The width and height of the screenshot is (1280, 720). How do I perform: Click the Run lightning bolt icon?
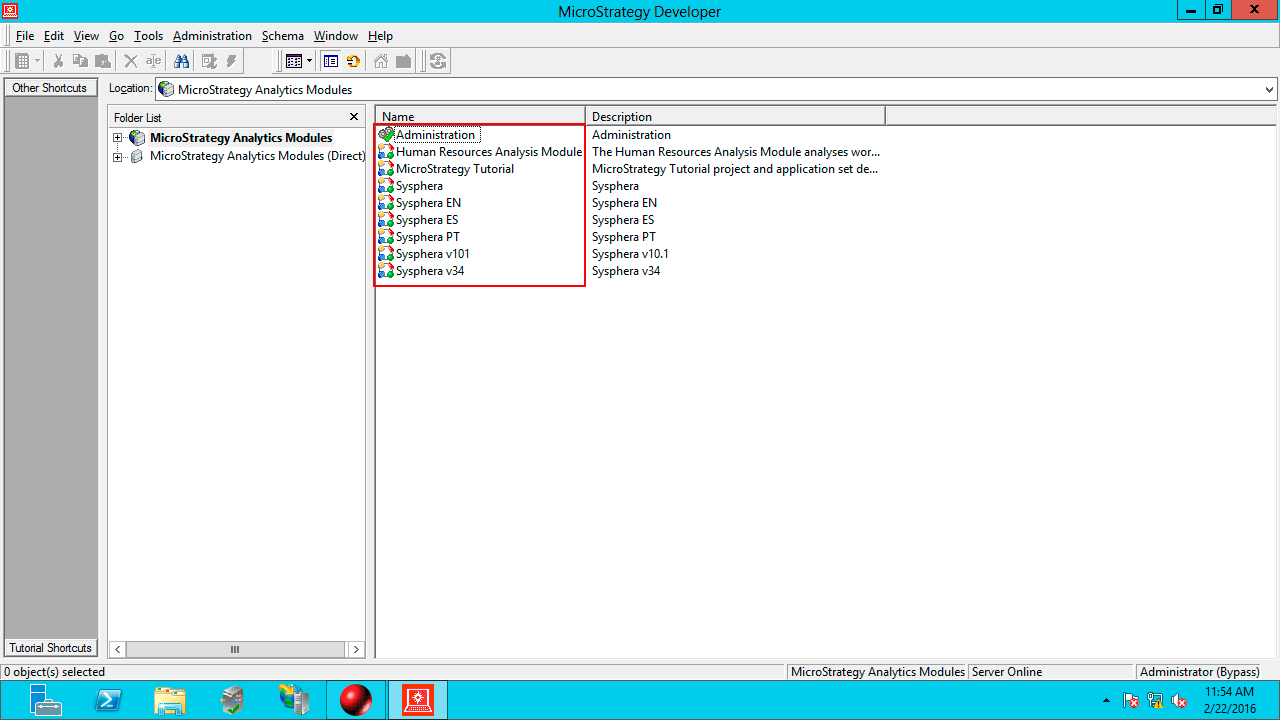231,61
